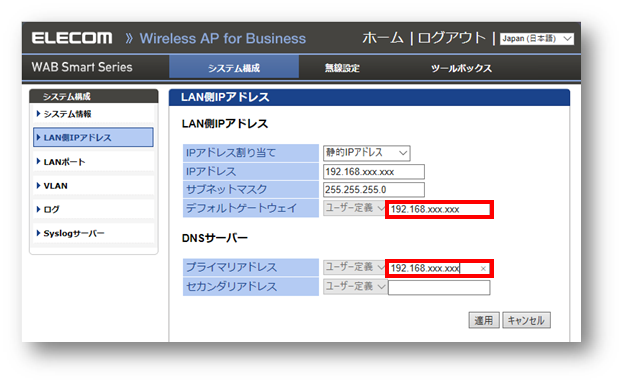Viewport: 623px width, 384px height.
Task: Click the IPアドレス割り当て label cell
Action: pos(251,153)
